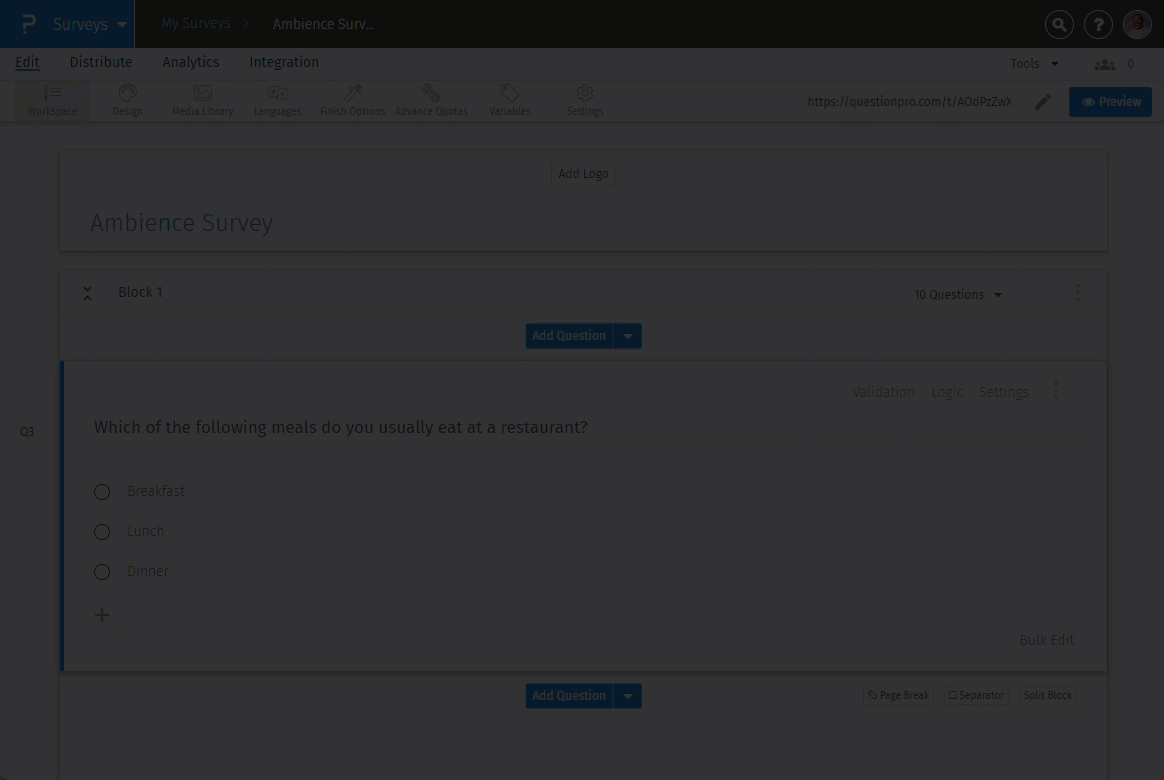The height and width of the screenshot is (780, 1164).
Task: Switch to the Distribute tab
Action: (101, 62)
